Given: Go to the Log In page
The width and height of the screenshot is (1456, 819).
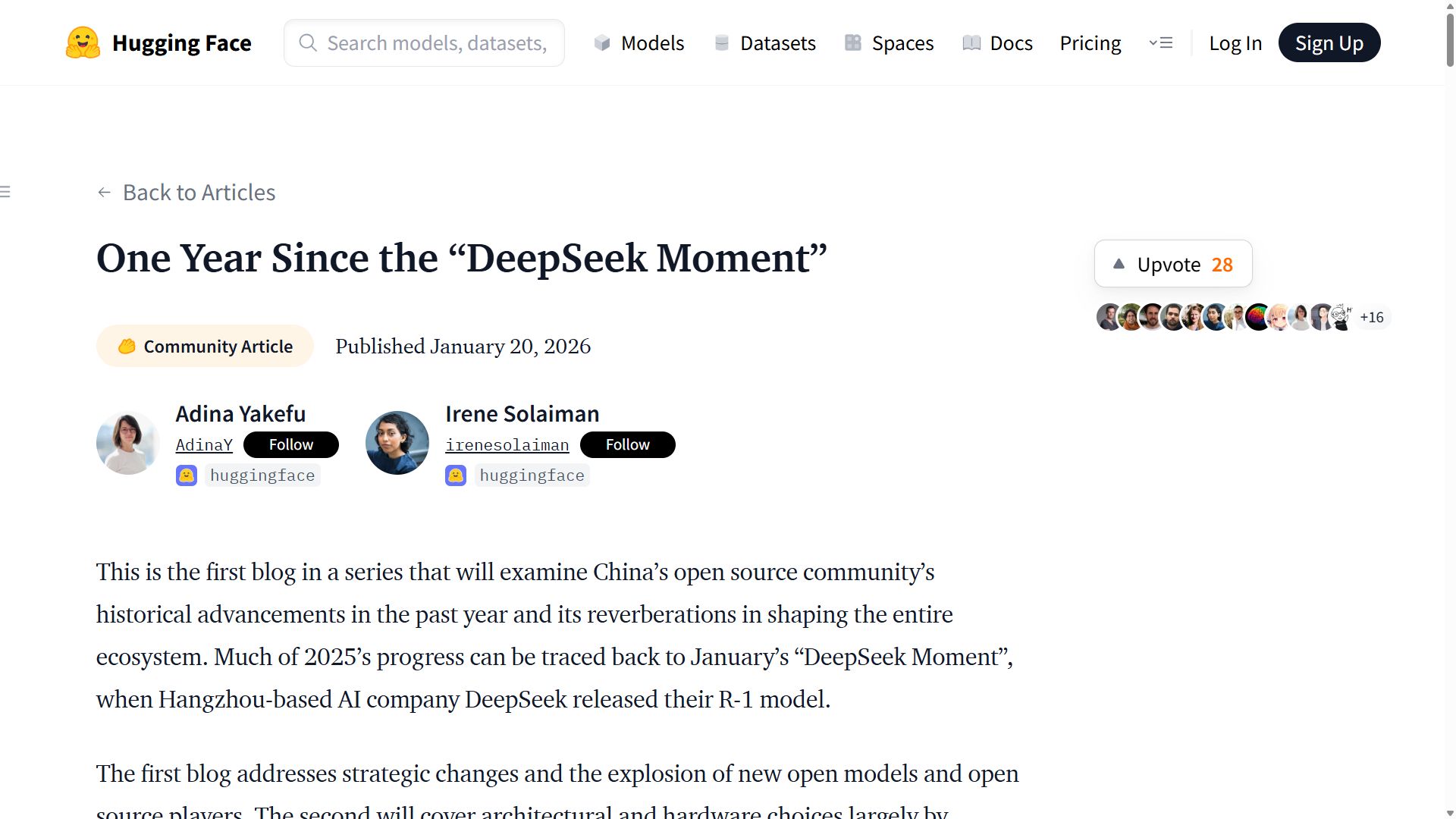Looking at the screenshot, I should [x=1235, y=43].
